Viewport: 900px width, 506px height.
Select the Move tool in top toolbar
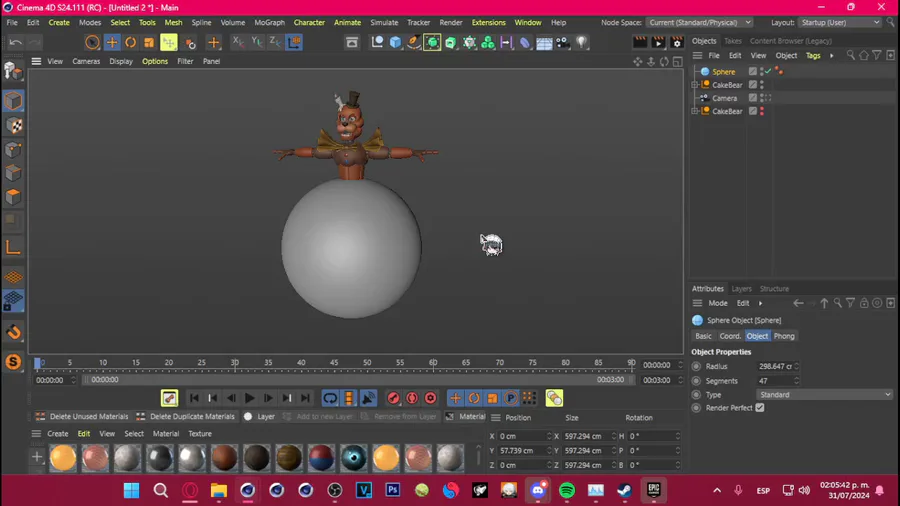click(x=112, y=42)
